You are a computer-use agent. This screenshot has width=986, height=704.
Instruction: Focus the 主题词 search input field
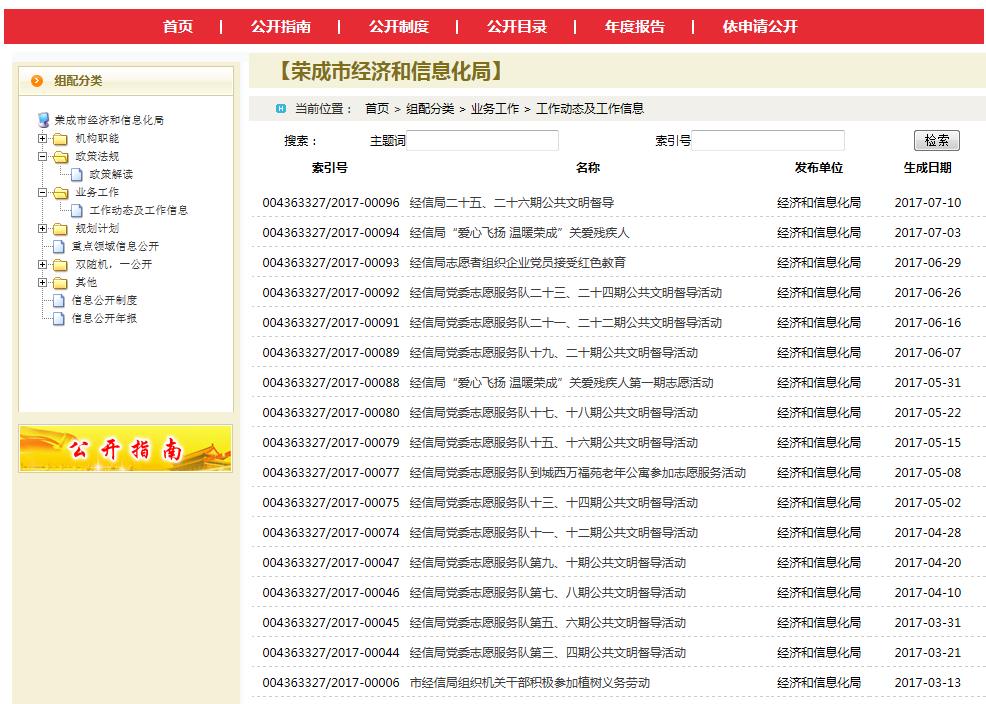point(482,141)
